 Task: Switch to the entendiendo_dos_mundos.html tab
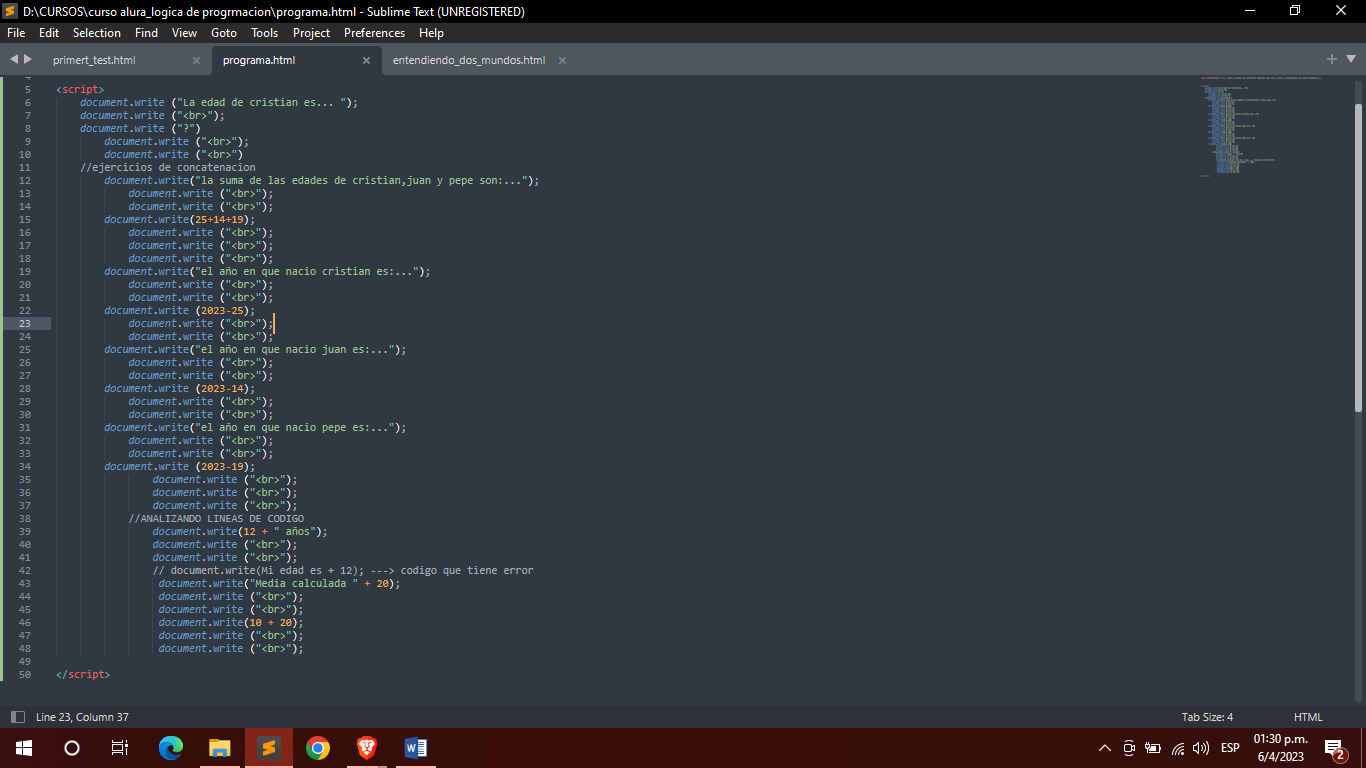pyautogui.click(x=469, y=60)
